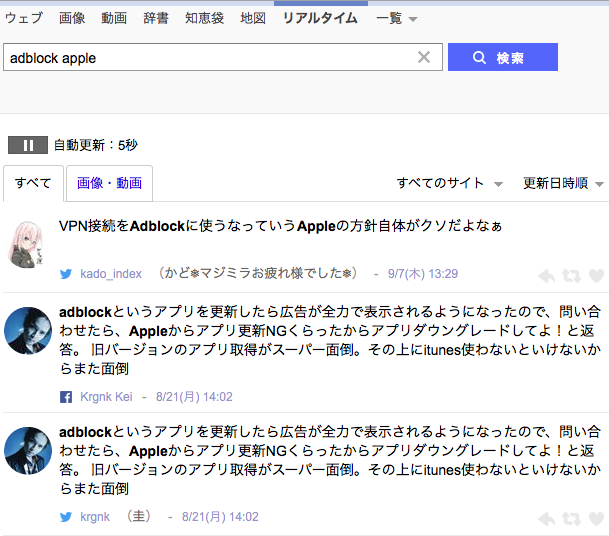Open the kado_index profile link
The image size is (609, 536).
[x=111, y=274]
